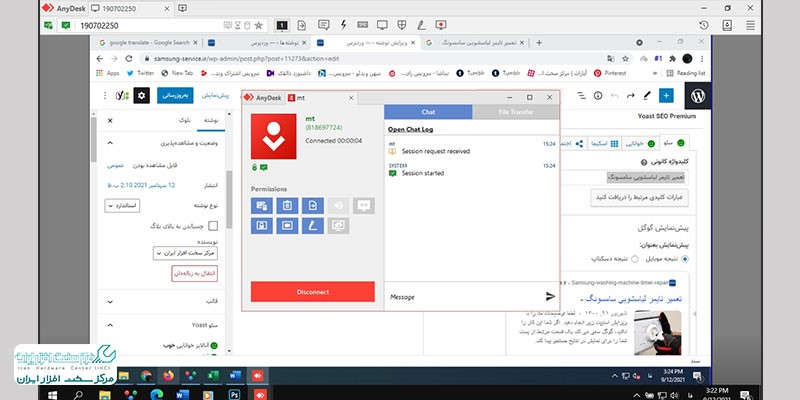Open the AnyDesk actions lightning icon
Screen dimensions: 800x400
(344, 25)
